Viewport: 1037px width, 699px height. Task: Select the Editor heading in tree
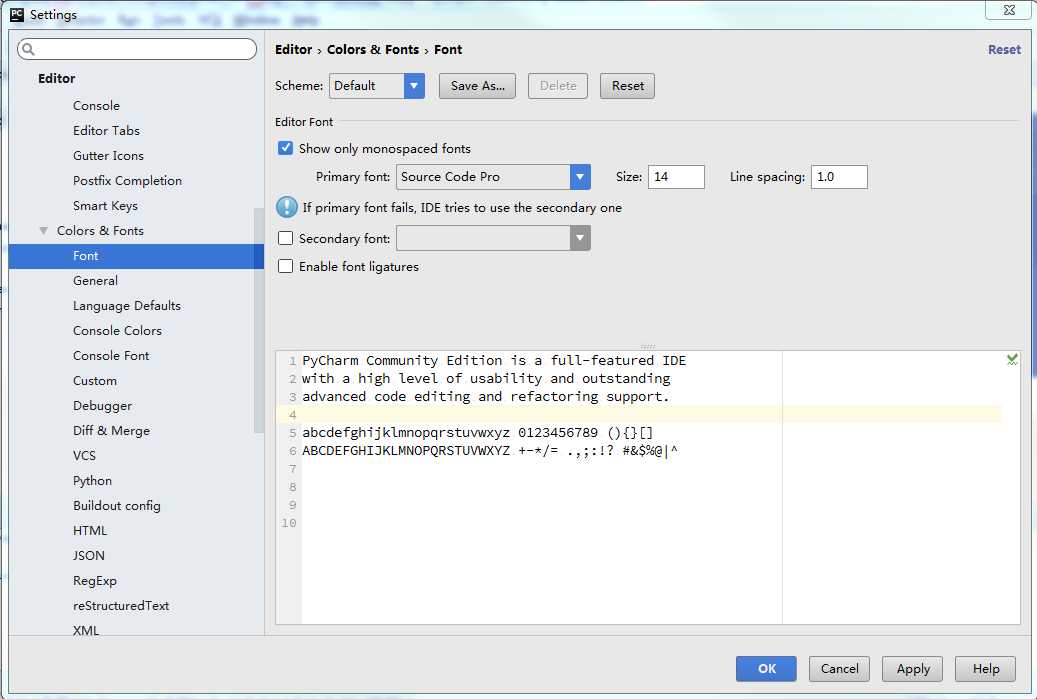click(57, 79)
